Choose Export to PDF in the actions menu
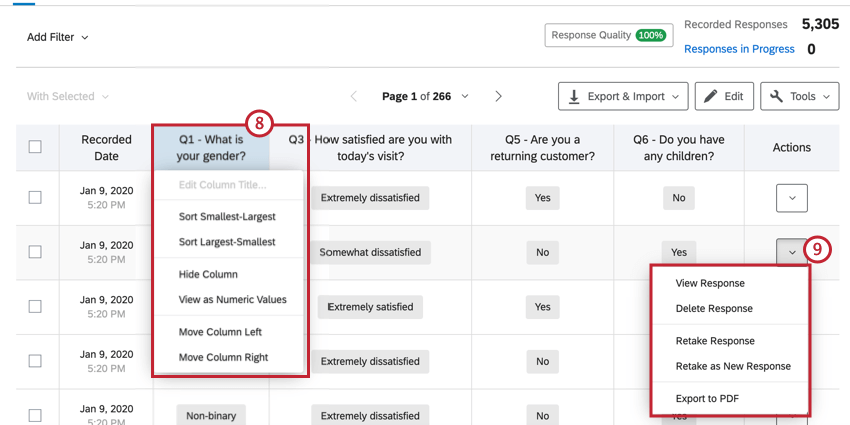The image size is (850, 425). [707, 399]
